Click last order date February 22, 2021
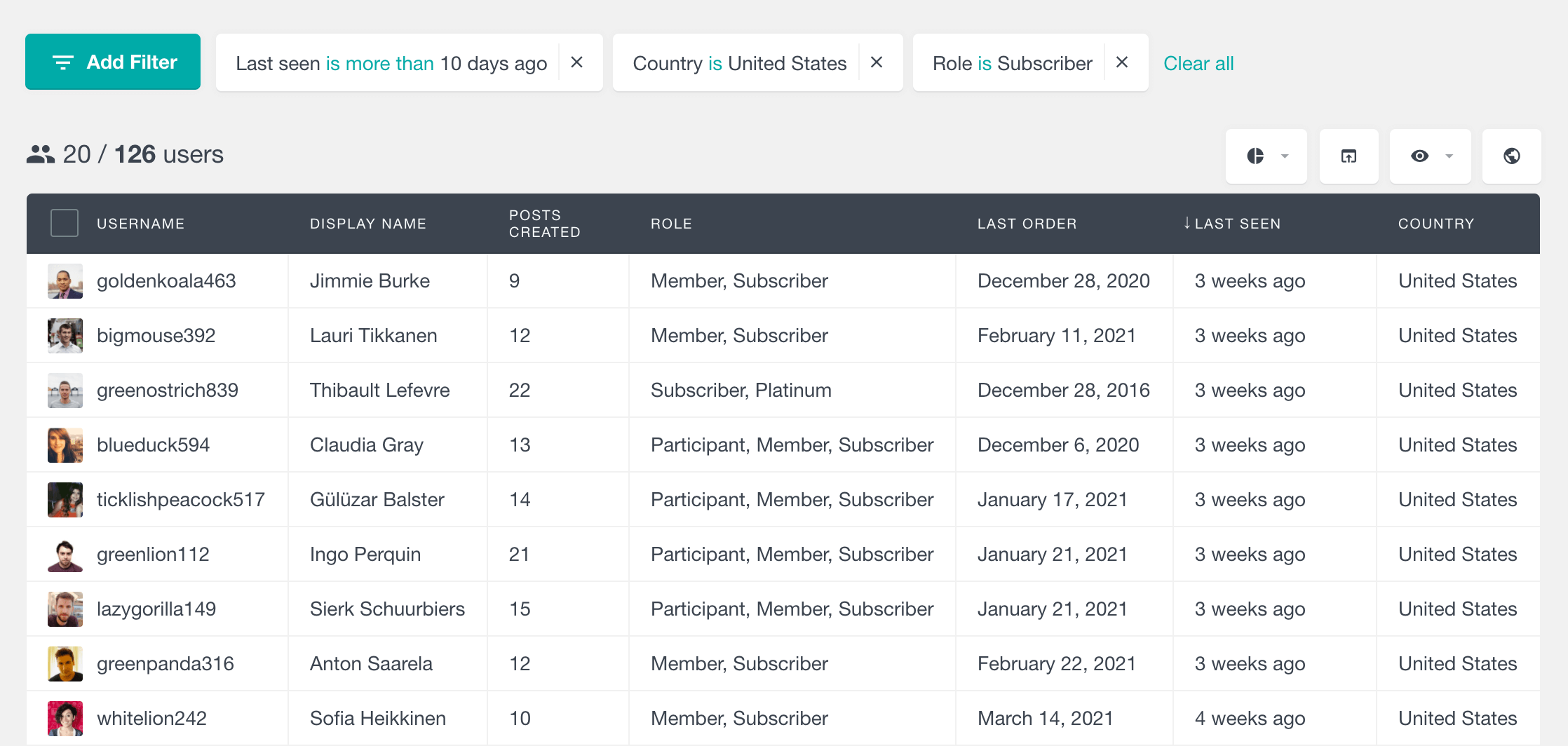Image resolution: width=1568 pixels, height=746 pixels. click(1057, 664)
